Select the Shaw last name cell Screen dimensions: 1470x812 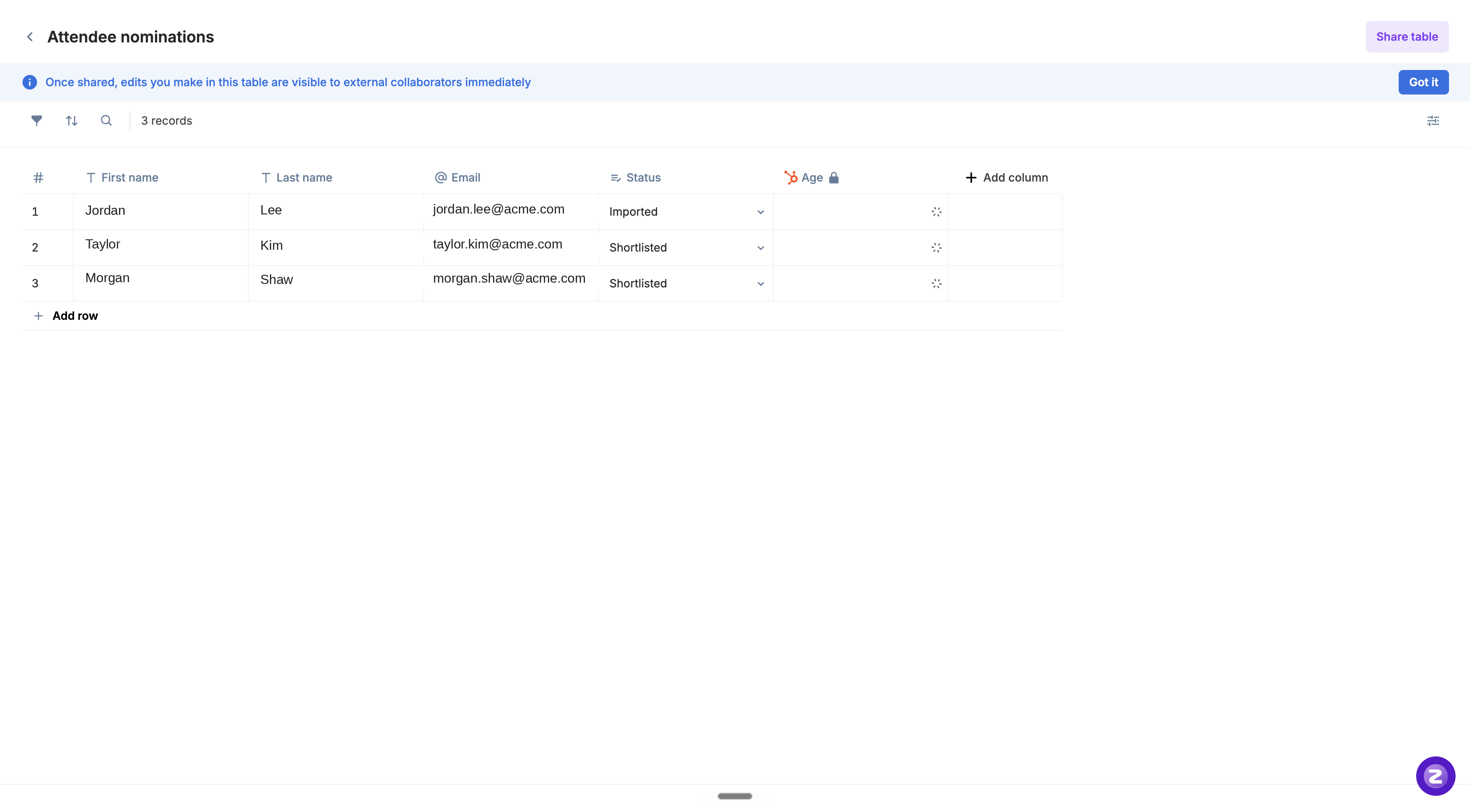coord(336,283)
